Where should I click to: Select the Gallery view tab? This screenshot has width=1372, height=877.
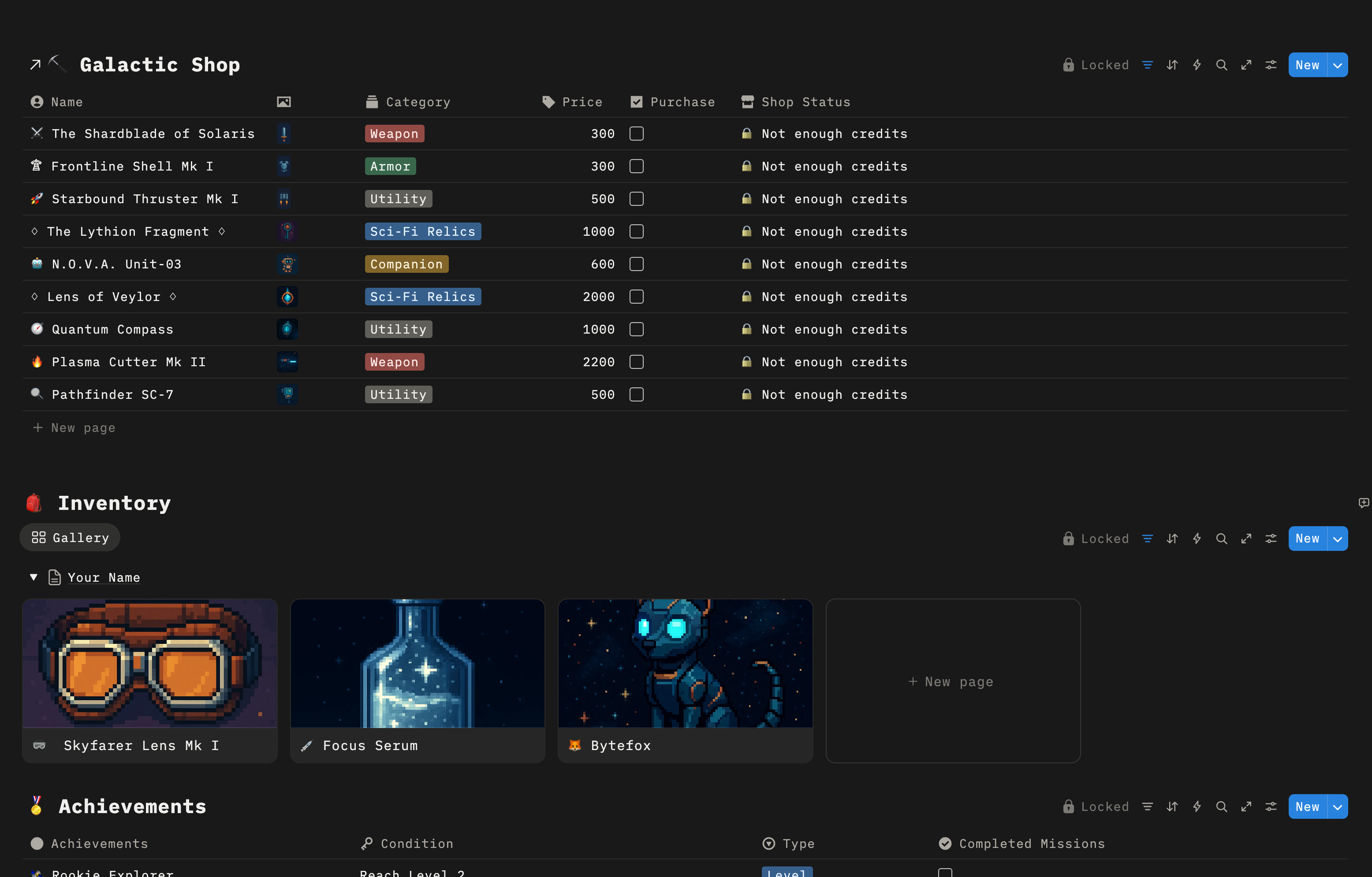[70, 538]
